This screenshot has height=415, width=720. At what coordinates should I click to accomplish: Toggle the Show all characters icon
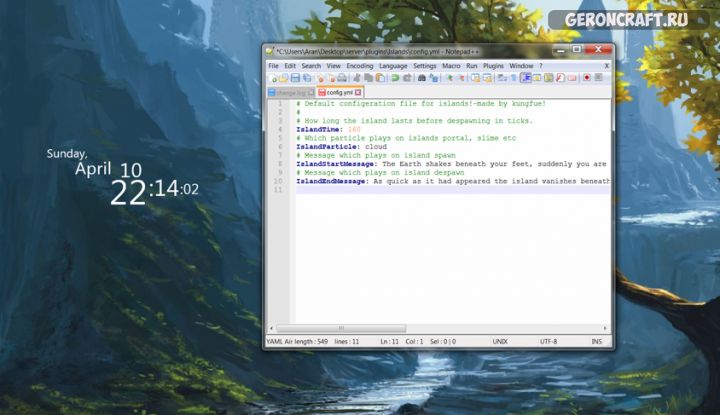514,78
